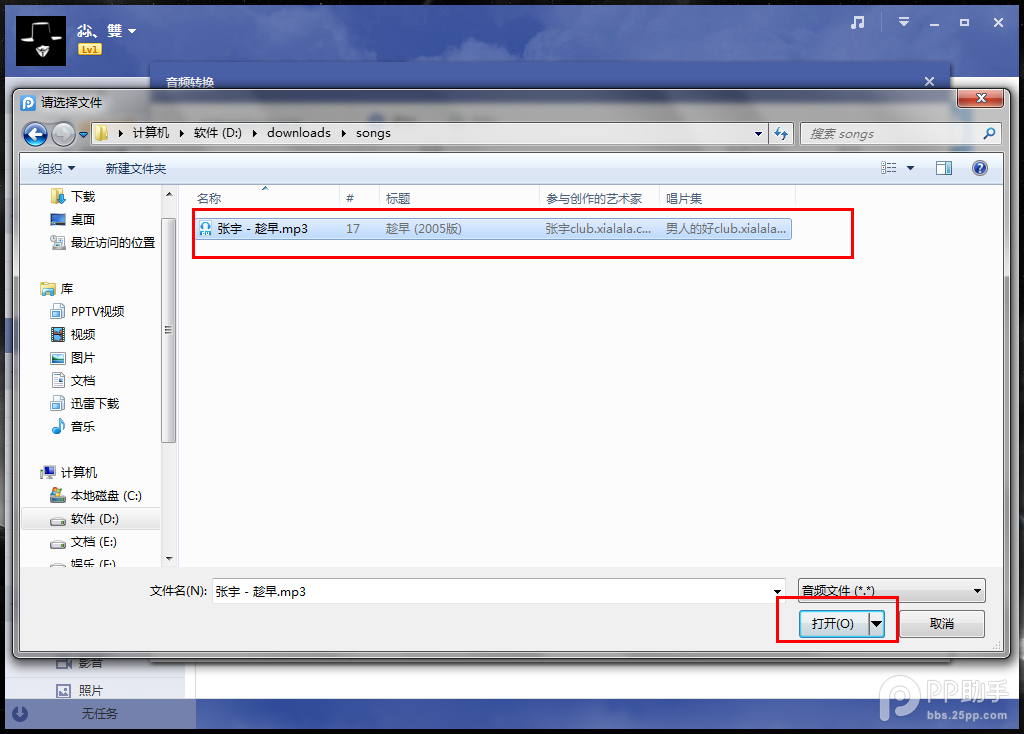Select 本地磁盘 (C:) in the navigation tree
The height and width of the screenshot is (734, 1024).
point(96,496)
